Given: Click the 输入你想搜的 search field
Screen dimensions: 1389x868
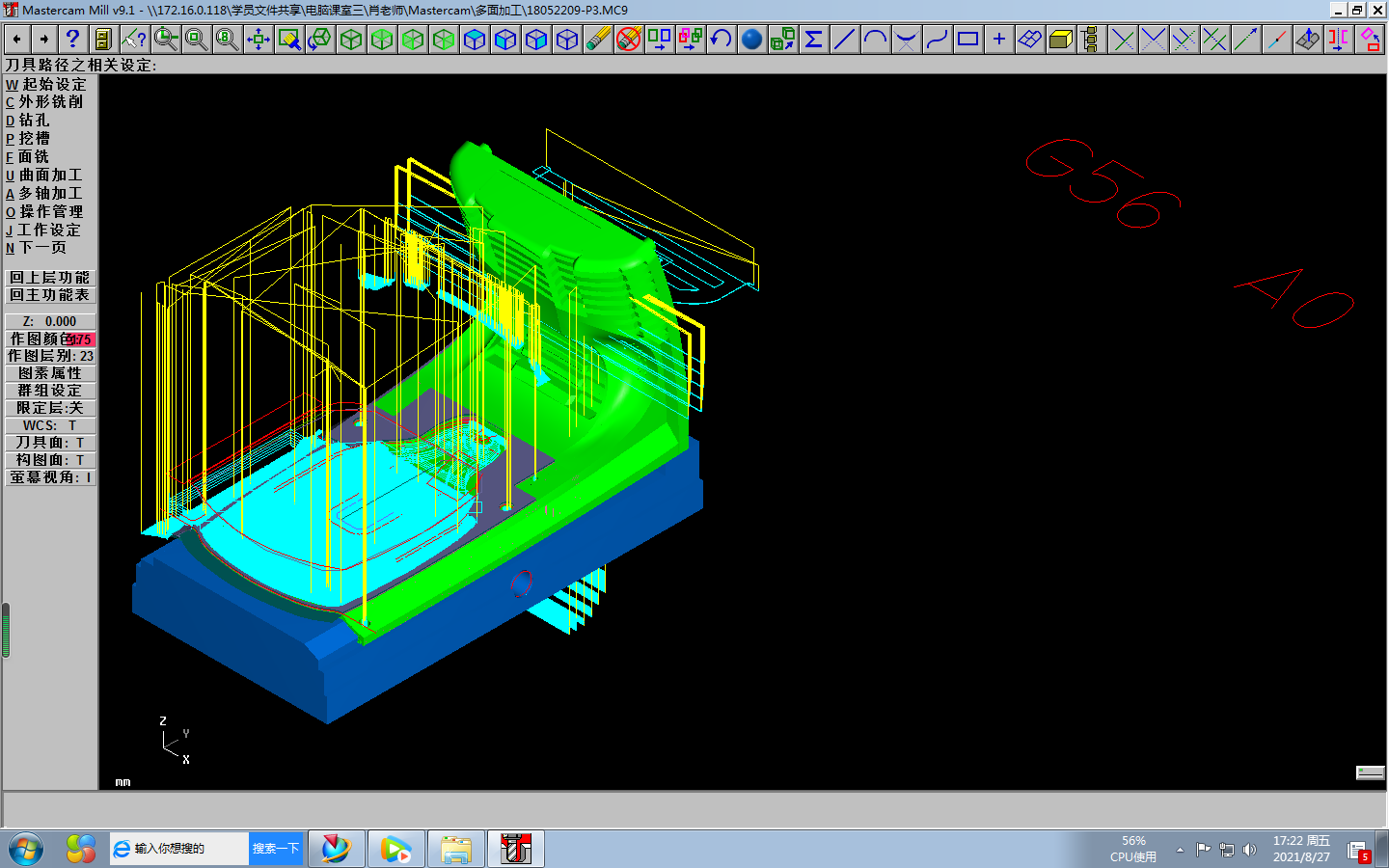Looking at the screenshot, I should coord(179,849).
